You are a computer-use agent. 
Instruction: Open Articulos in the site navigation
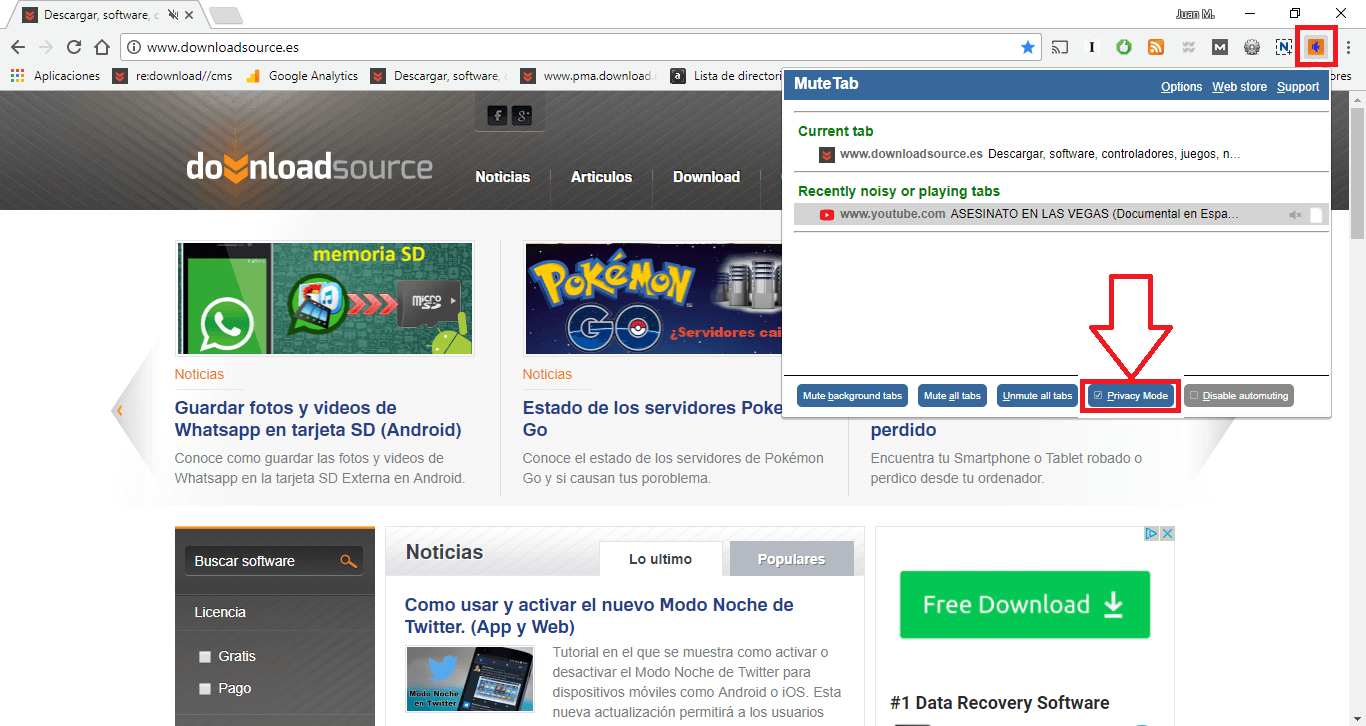point(602,177)
